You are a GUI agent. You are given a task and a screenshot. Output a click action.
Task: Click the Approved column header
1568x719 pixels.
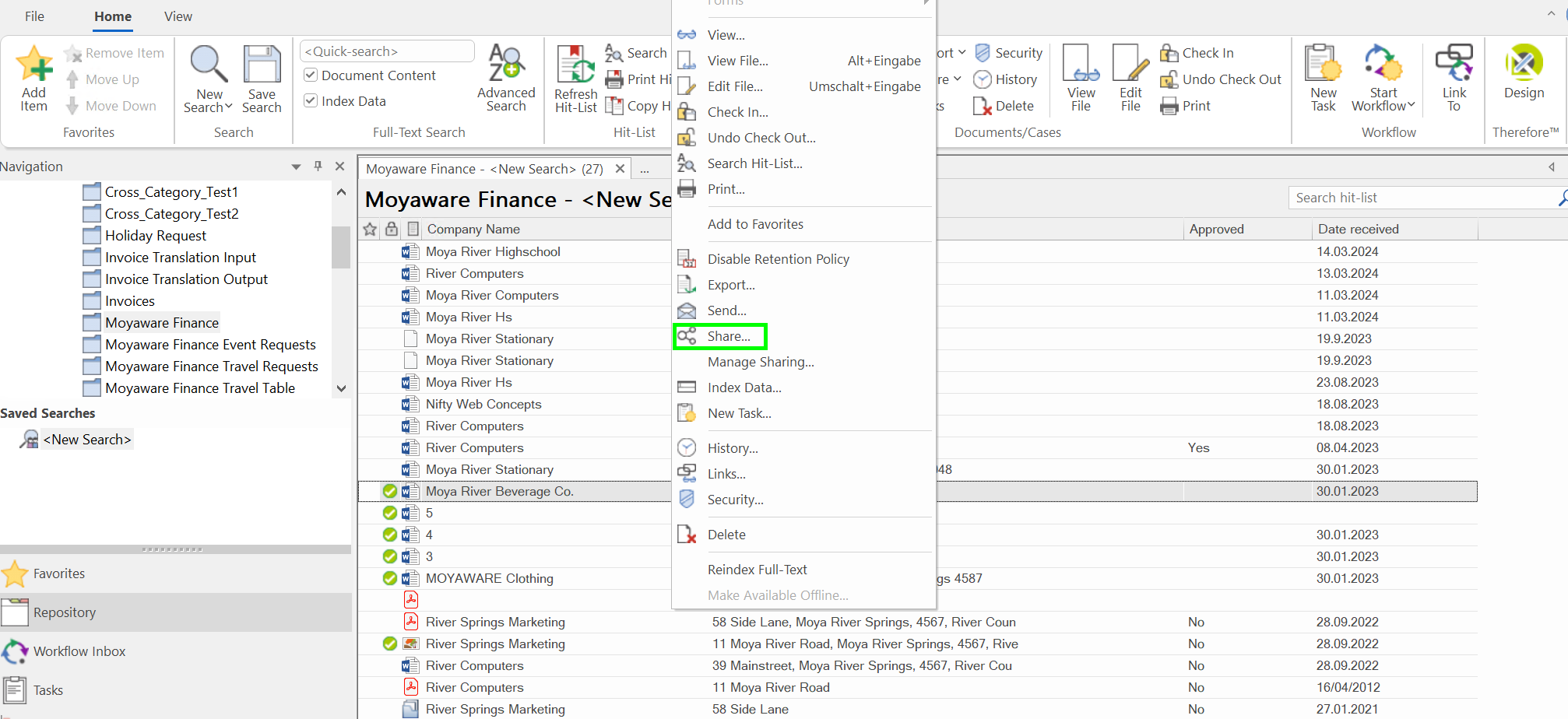(1216, 229)
